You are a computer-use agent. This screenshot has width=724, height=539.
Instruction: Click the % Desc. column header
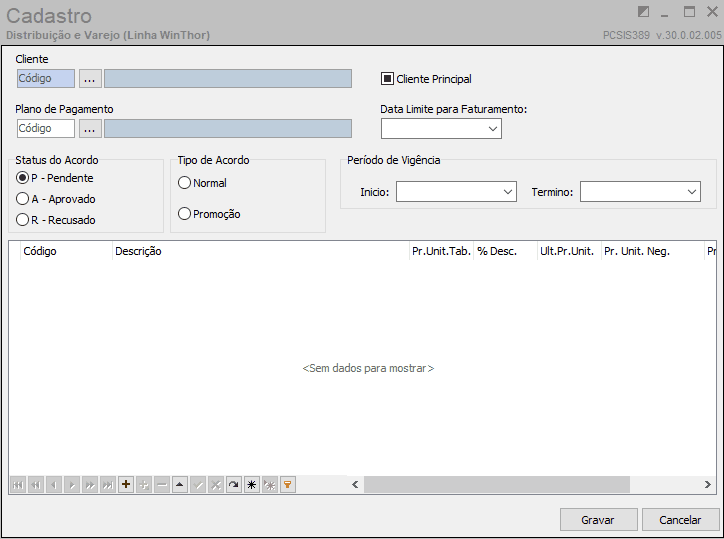point(505,251)
